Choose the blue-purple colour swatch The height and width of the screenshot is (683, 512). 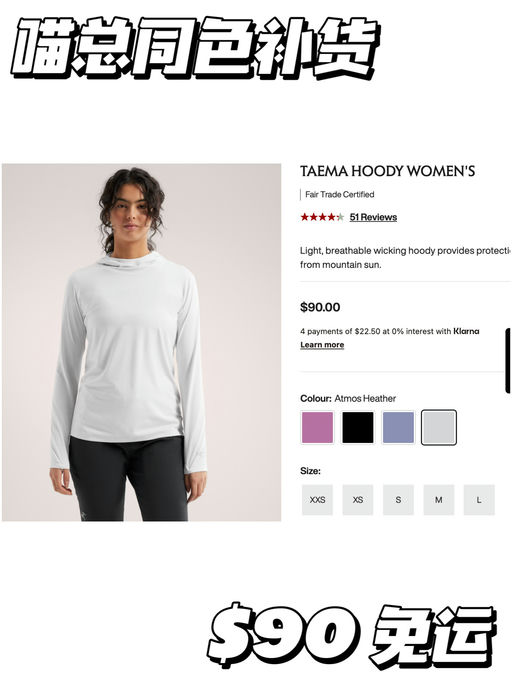coord(398,427)
